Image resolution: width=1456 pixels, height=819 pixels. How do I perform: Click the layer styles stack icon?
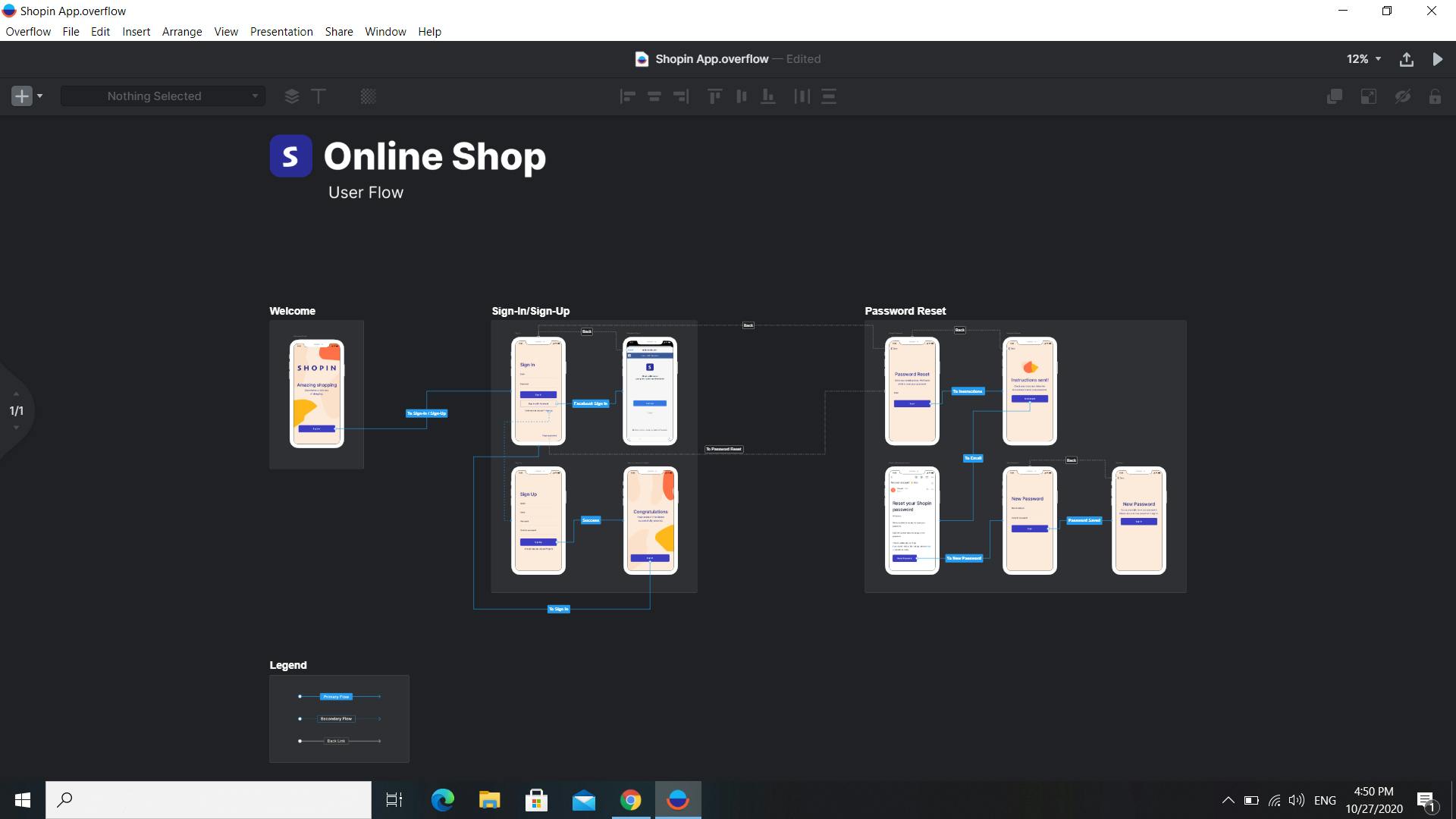click(x=292, y=96)
